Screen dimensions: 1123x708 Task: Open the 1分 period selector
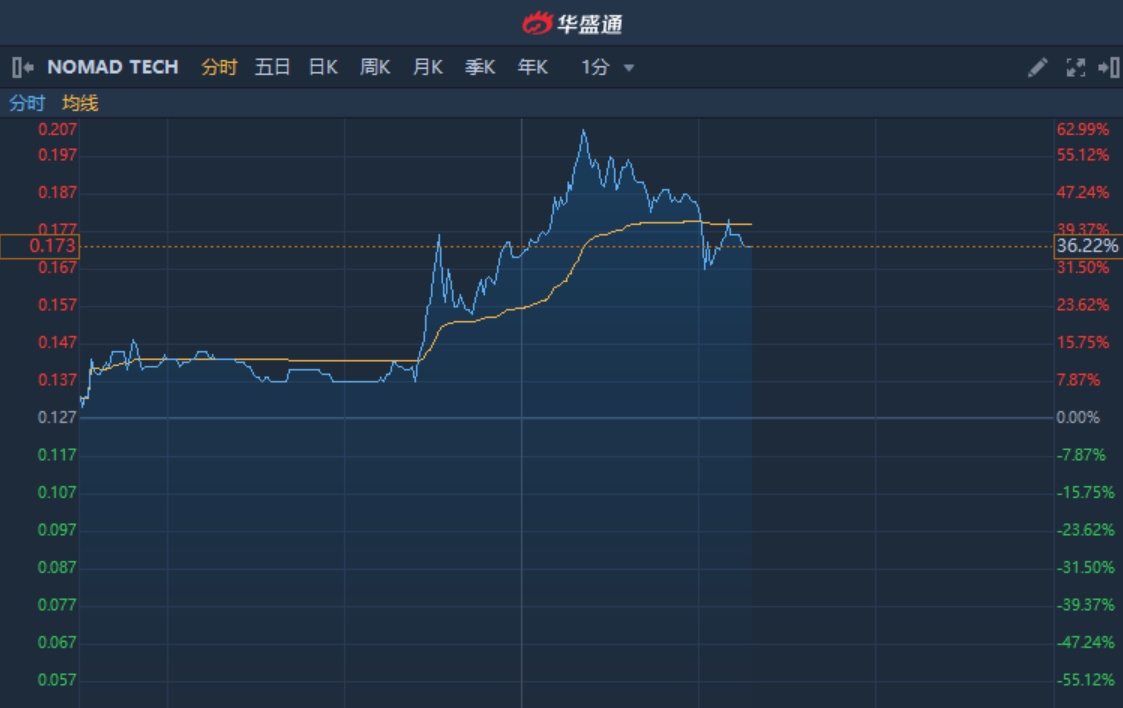[596, 67]
